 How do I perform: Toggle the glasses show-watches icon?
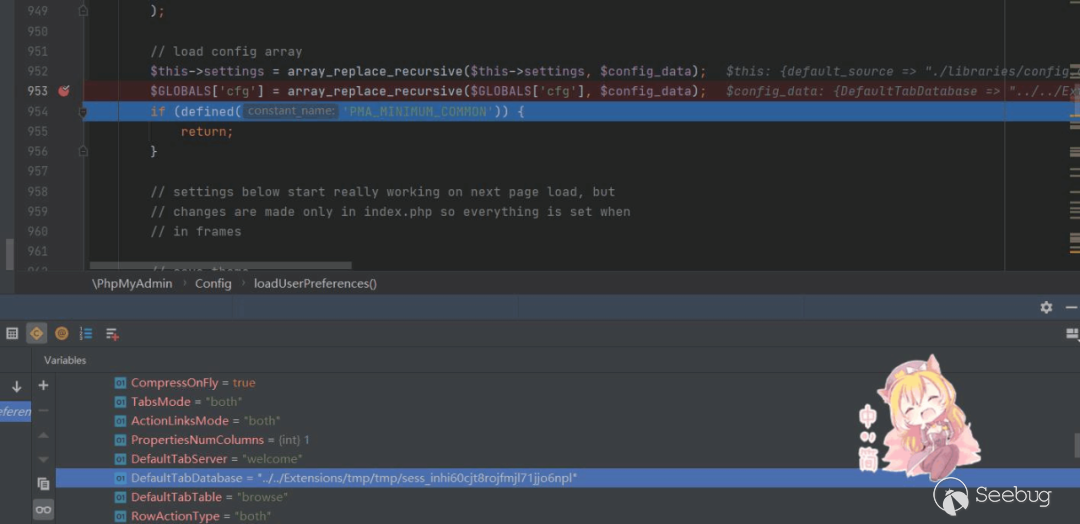43,510
